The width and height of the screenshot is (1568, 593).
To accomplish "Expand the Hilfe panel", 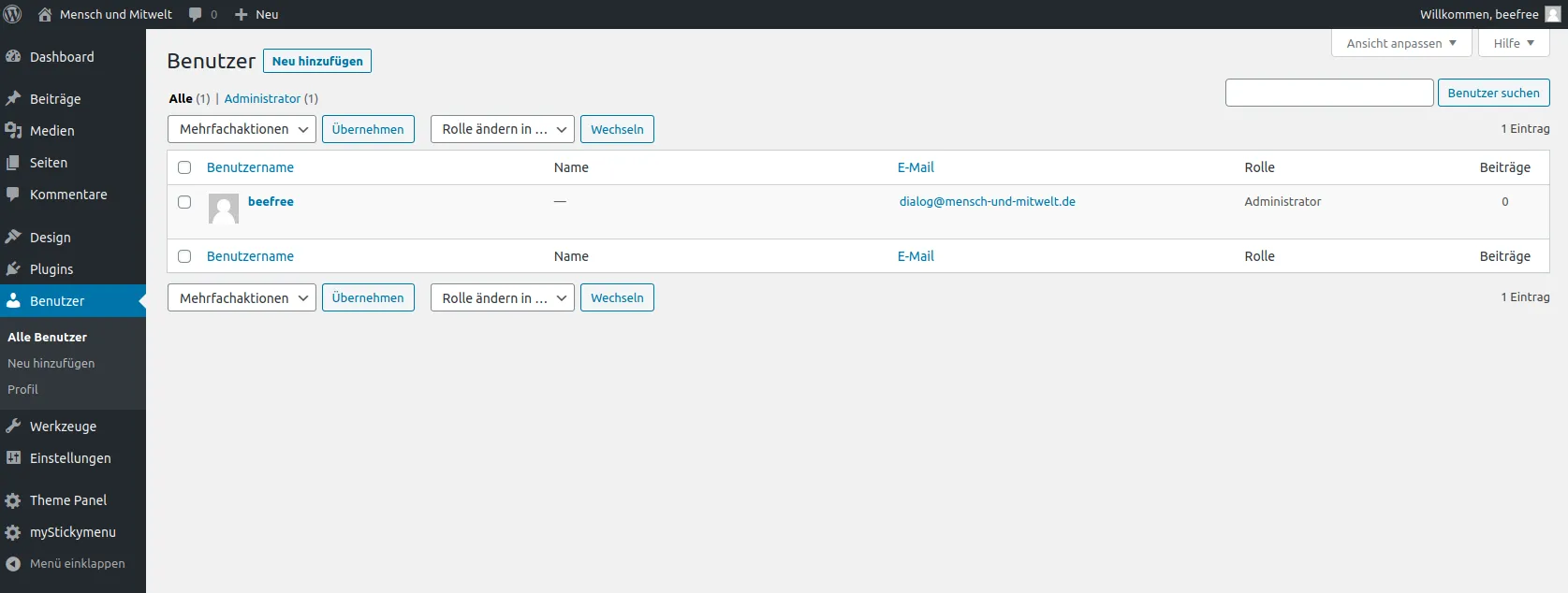I will point(1514,43).
